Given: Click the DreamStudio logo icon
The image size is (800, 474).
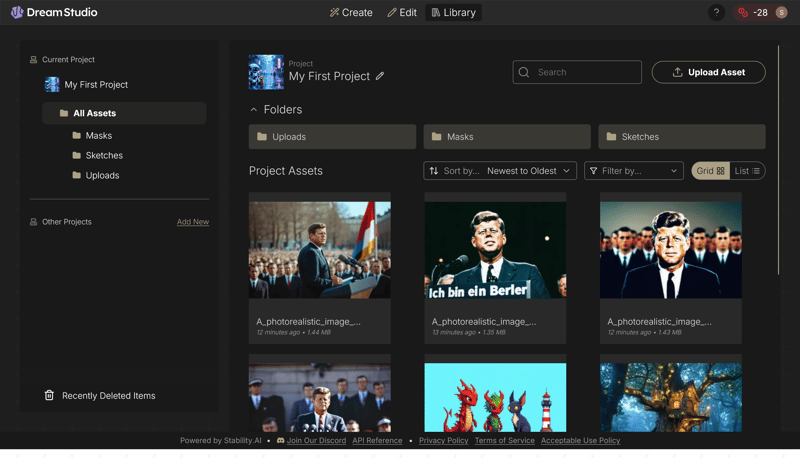Looking at the screenshot, I should [x=17, y=13].
